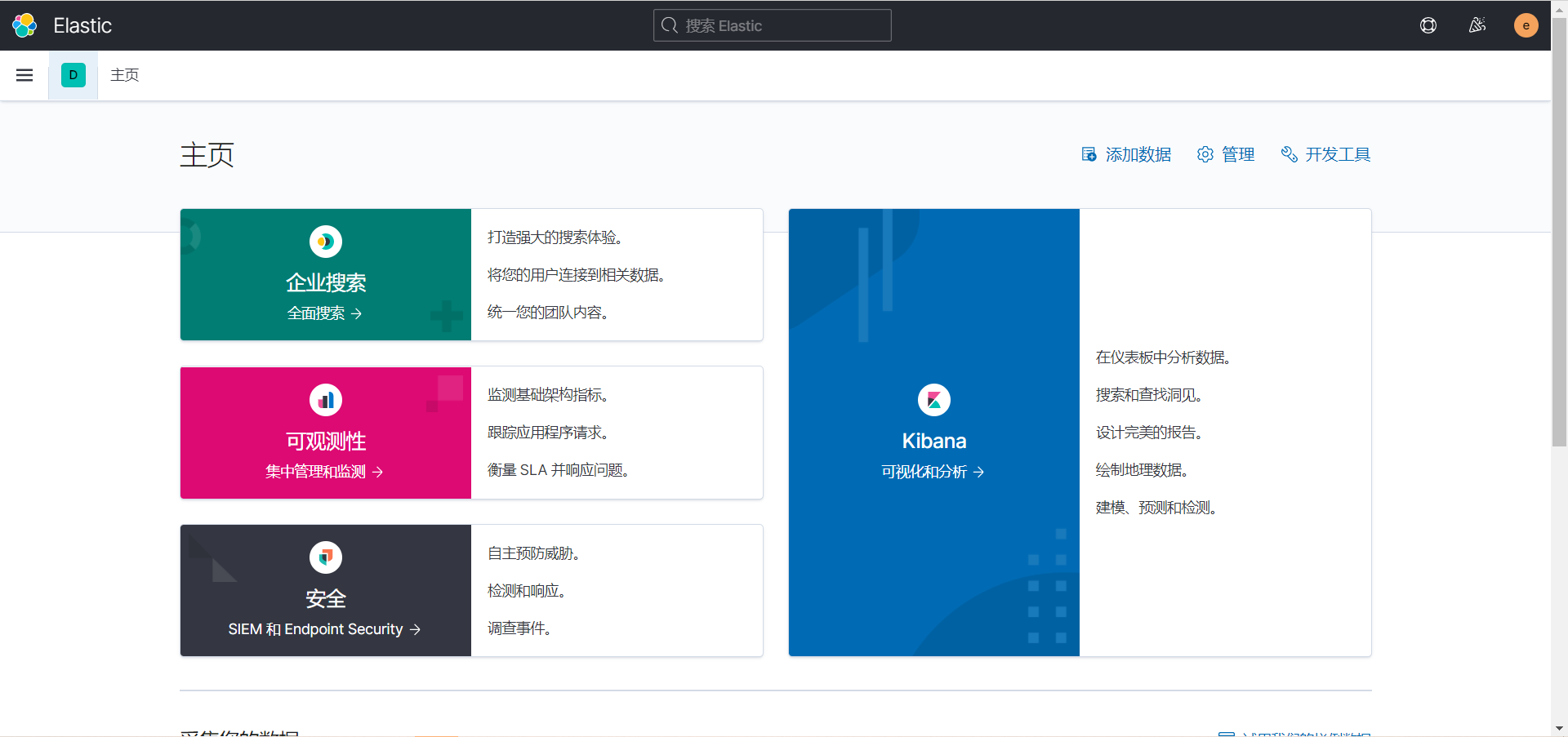
Task: Click the text 绘制地理数据。
Action: [x=1143, y=470]
